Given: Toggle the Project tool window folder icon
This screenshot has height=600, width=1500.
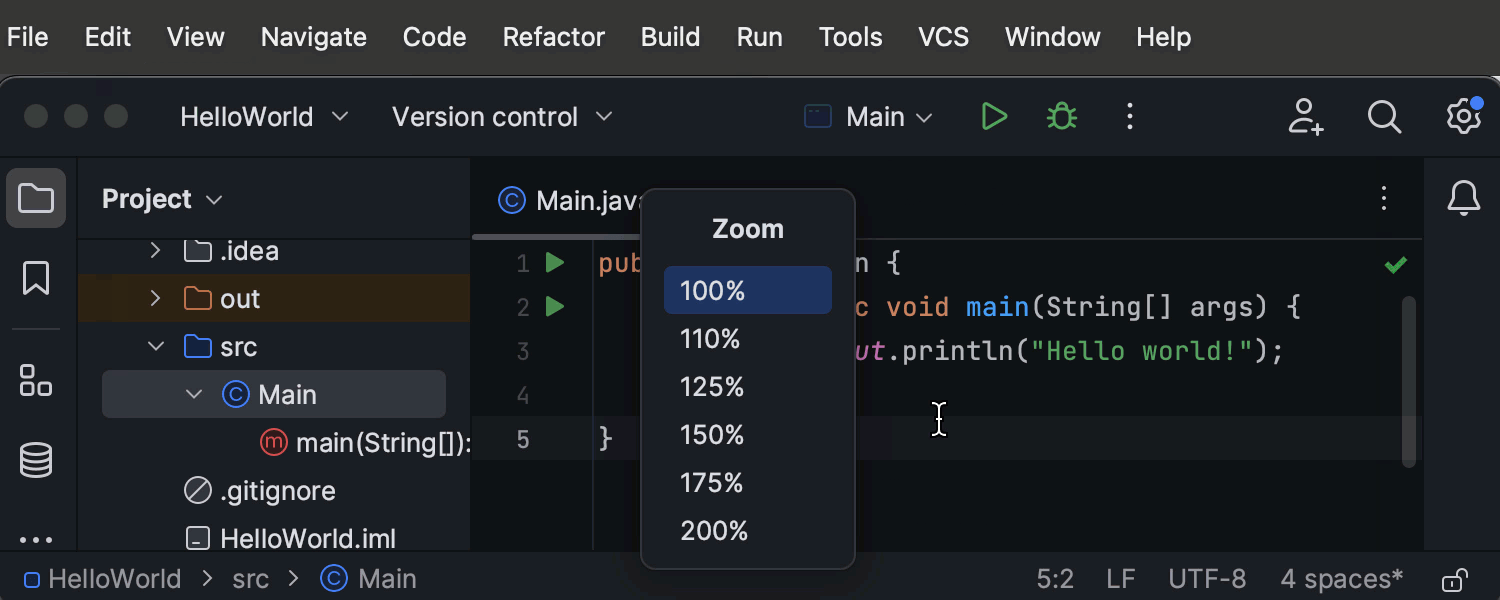Looking at the screenshot, I should [x=36, y=198].
